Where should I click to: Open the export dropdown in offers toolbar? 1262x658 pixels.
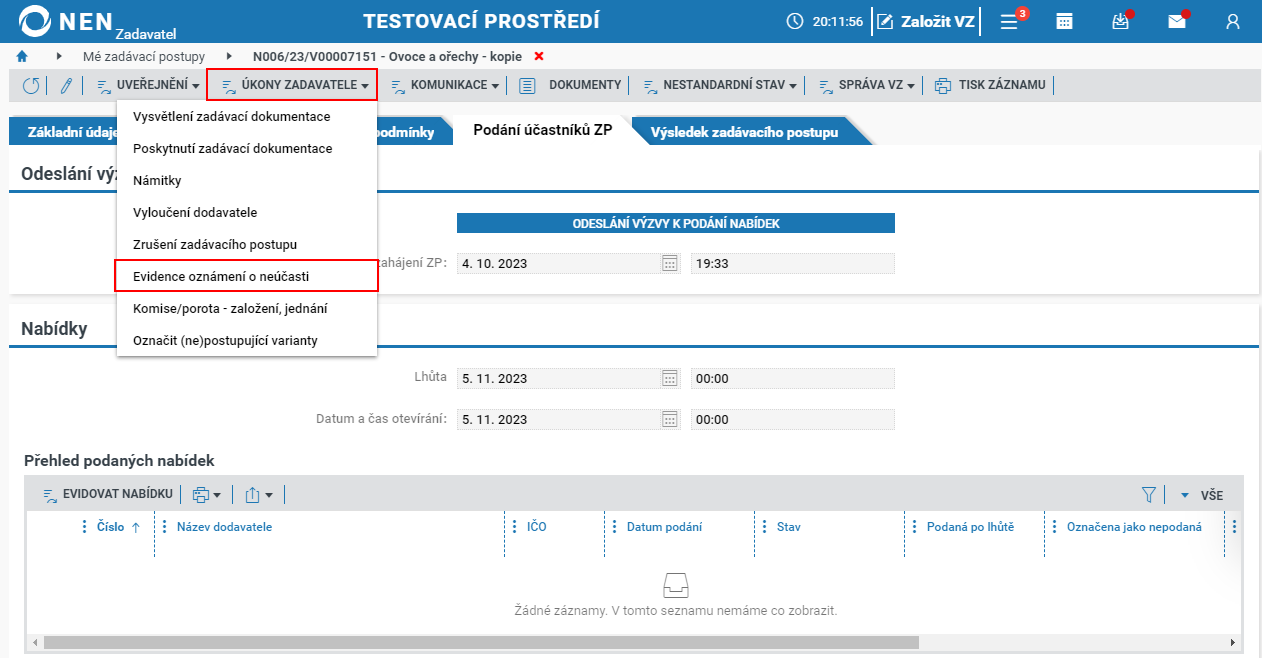(259, 494)
